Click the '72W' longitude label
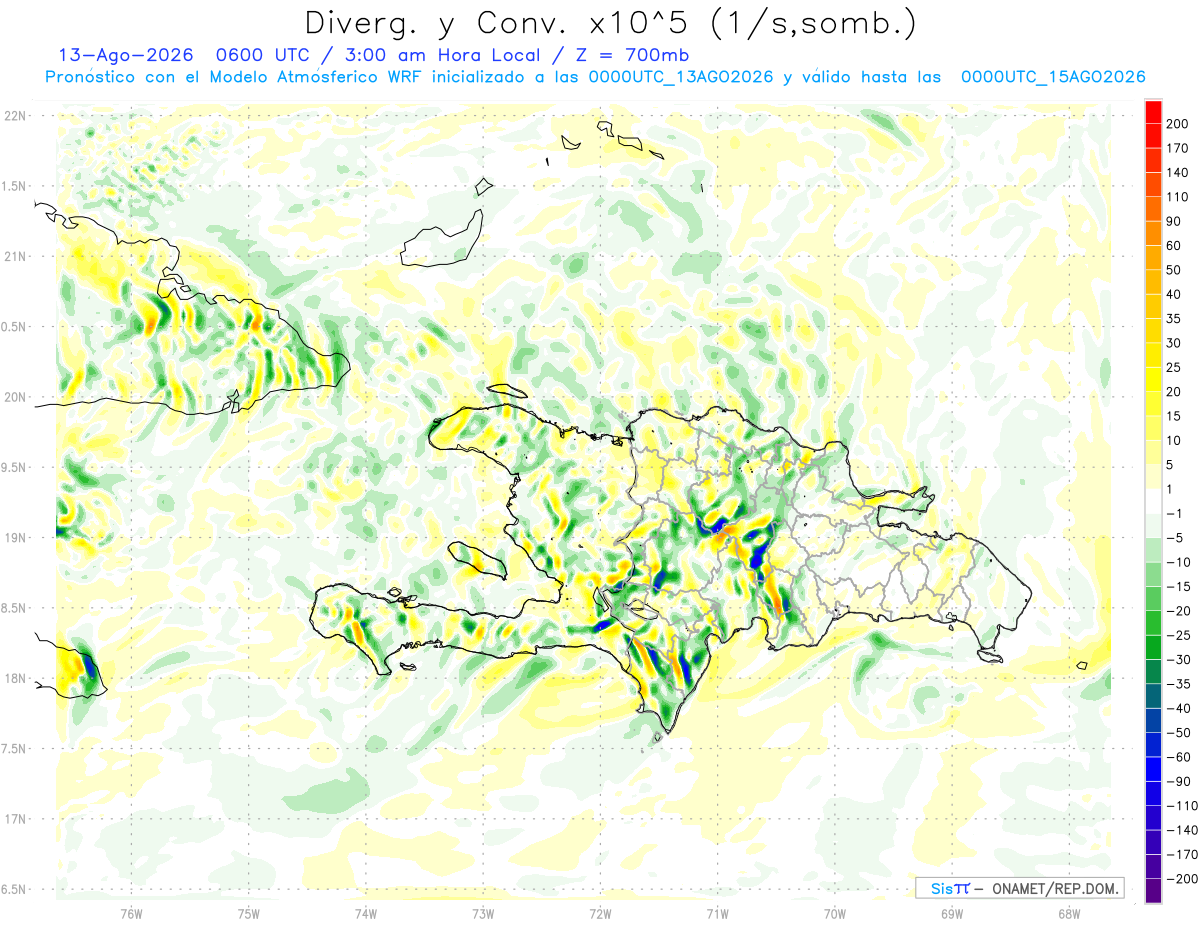 600,914
